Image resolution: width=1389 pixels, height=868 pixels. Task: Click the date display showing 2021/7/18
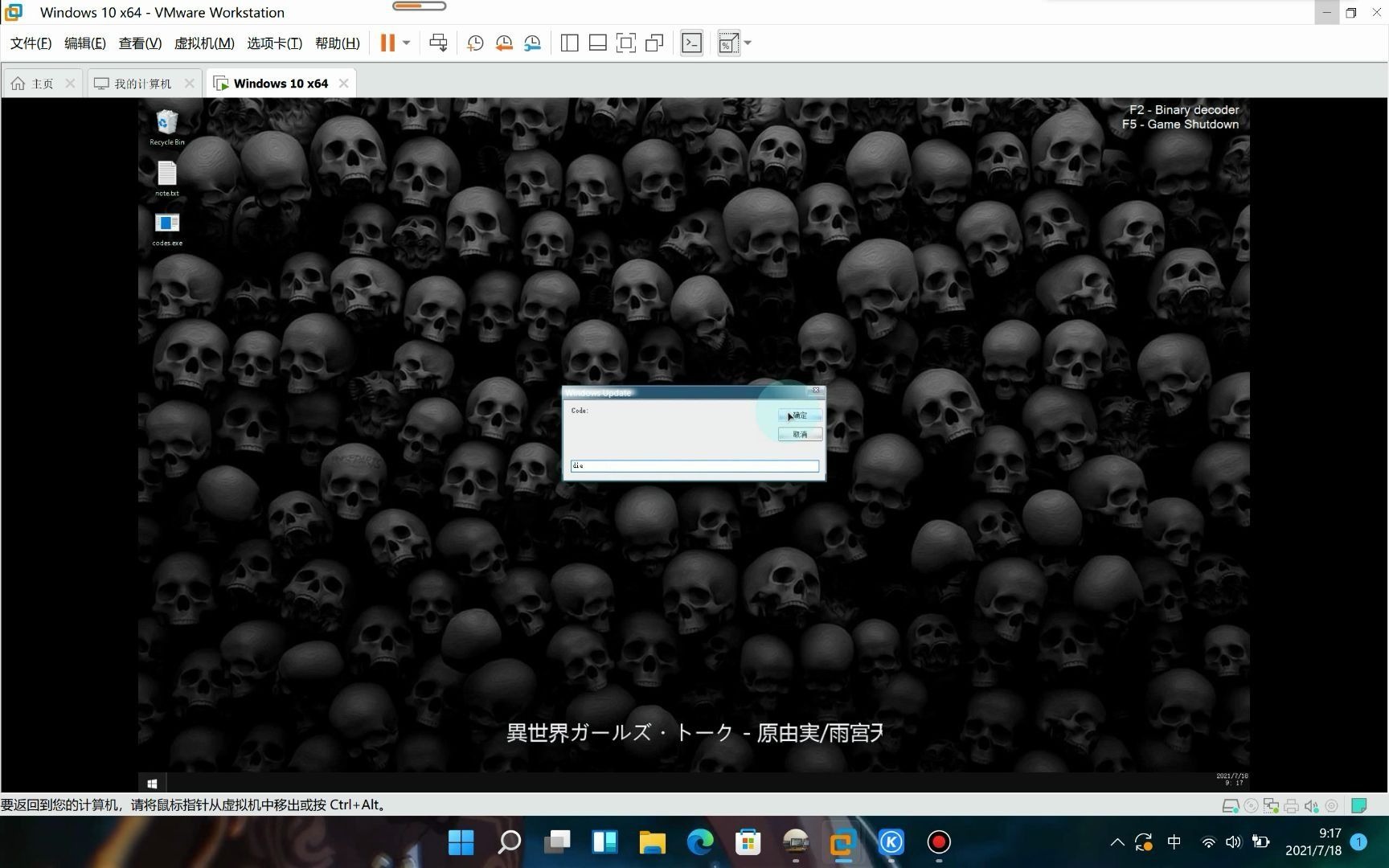[1313, 850]
